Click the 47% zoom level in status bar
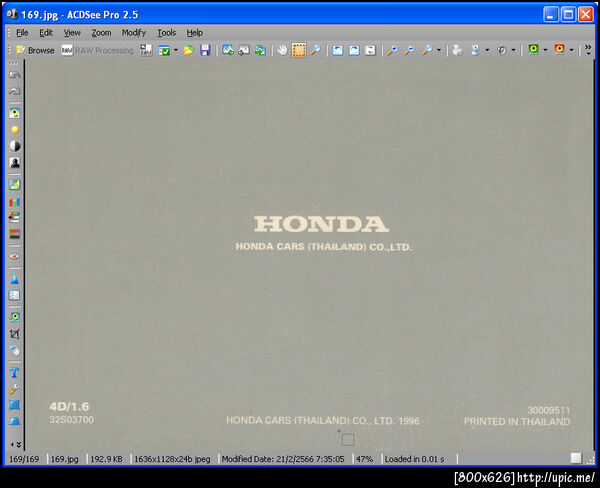The height and width of the screenshot is (488, 600). tap(365, 459)
